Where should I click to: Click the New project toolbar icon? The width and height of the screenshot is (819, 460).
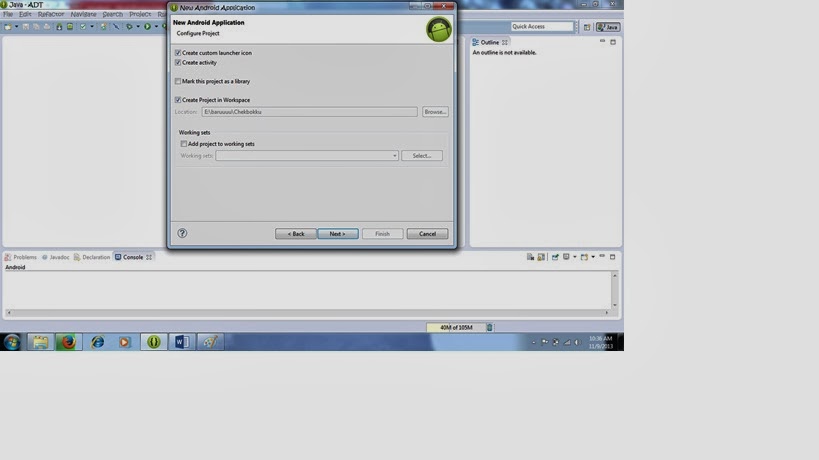(8, 27)
